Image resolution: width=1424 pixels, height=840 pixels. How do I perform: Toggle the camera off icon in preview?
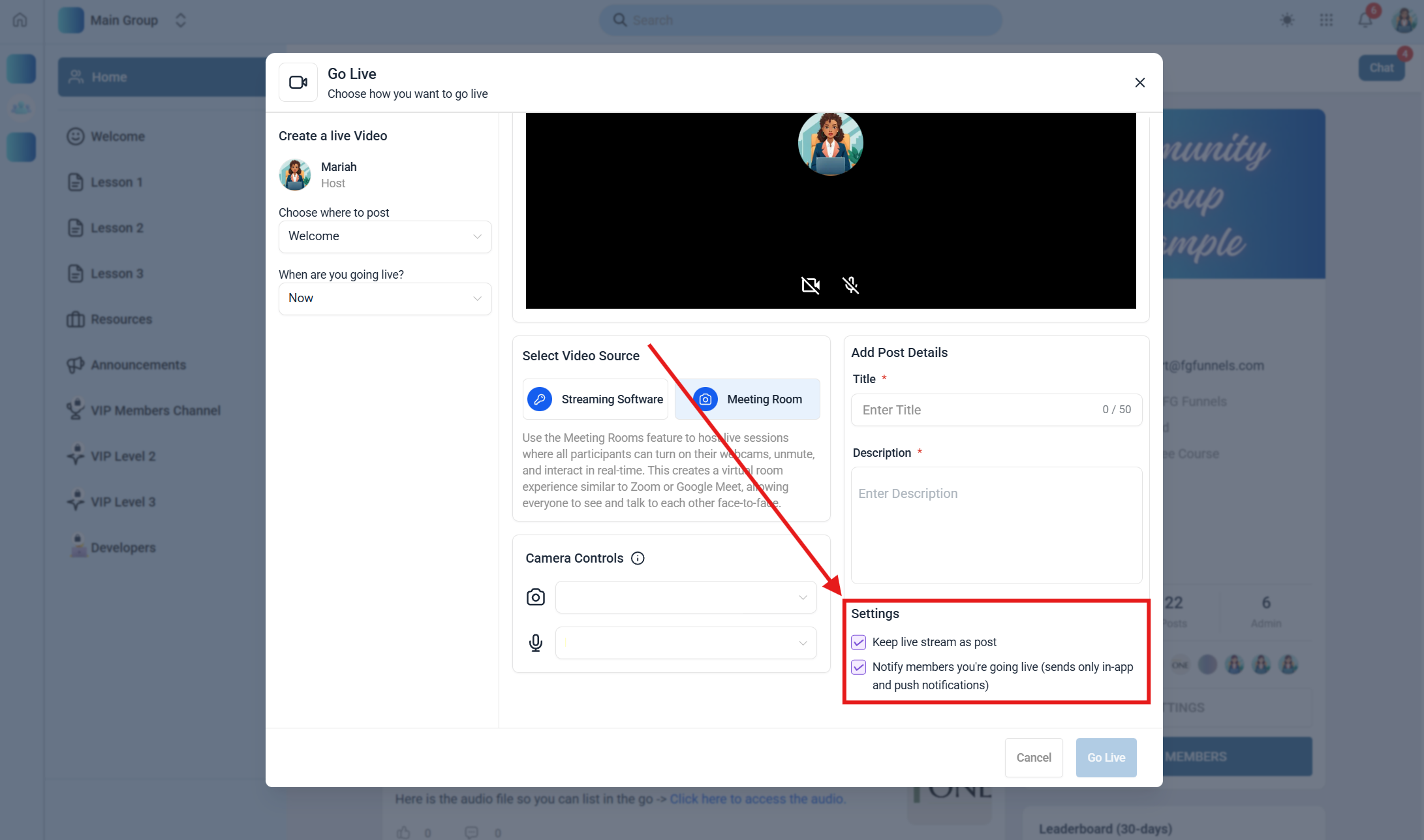tap(811, 285)
